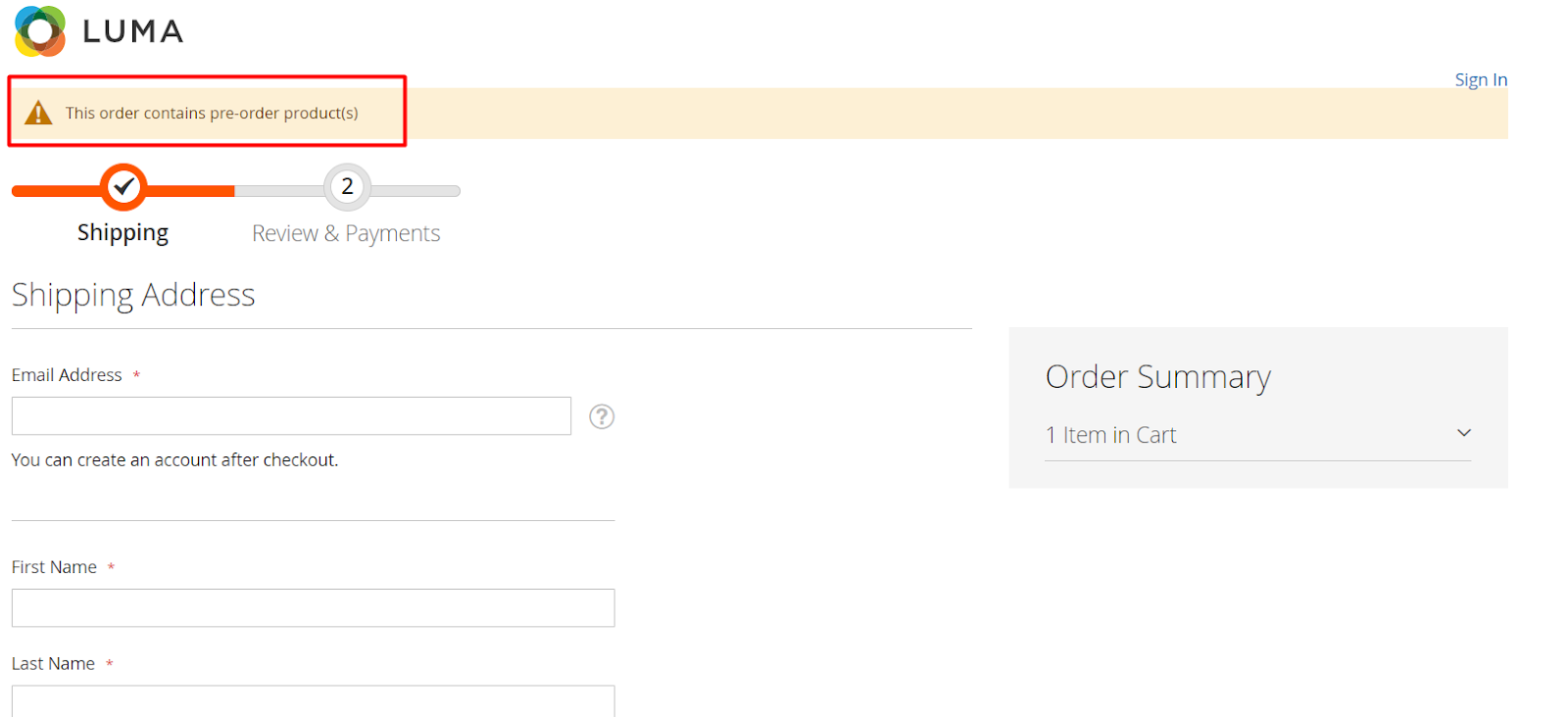Focus the Email Address input field
1568x717 pixels.
(x=291, y=416)
